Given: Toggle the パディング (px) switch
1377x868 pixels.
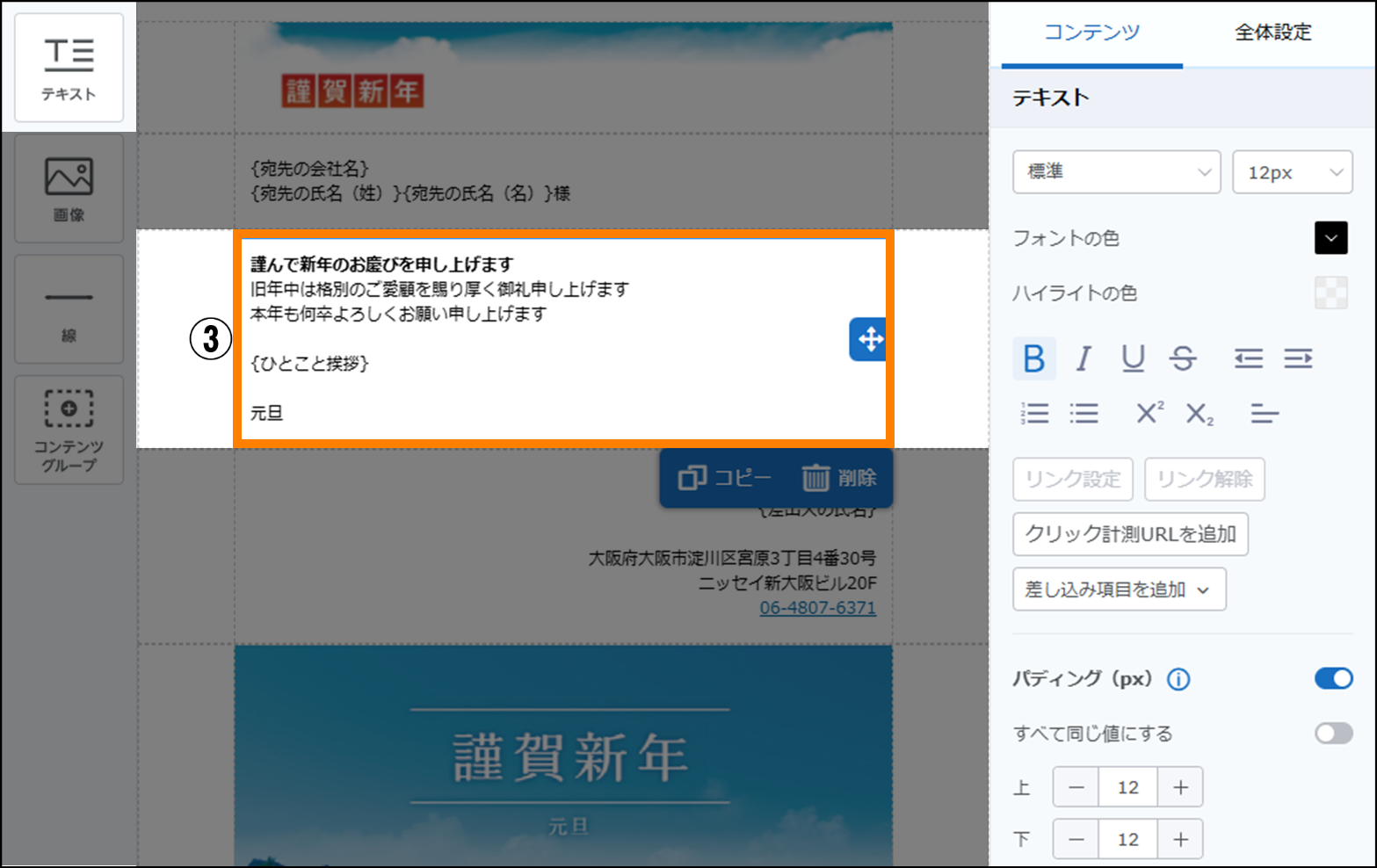Looking at the screenshot, I should pos(1333,678).
